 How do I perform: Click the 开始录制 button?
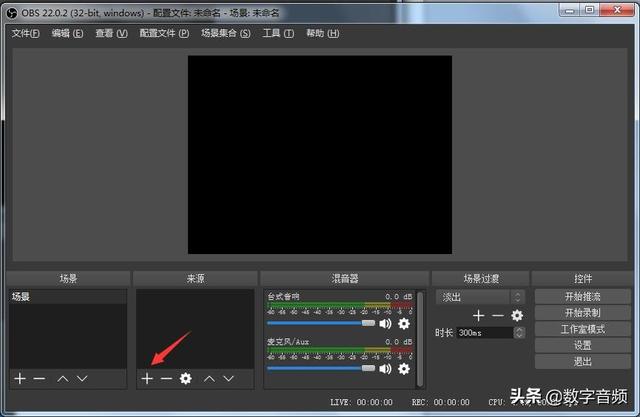[582, 313]
